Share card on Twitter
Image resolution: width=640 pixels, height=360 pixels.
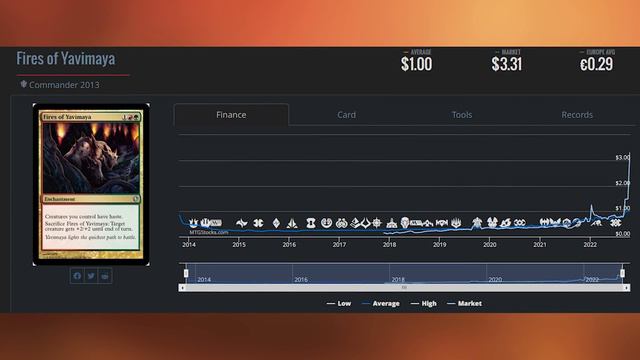tap(91, 276)
